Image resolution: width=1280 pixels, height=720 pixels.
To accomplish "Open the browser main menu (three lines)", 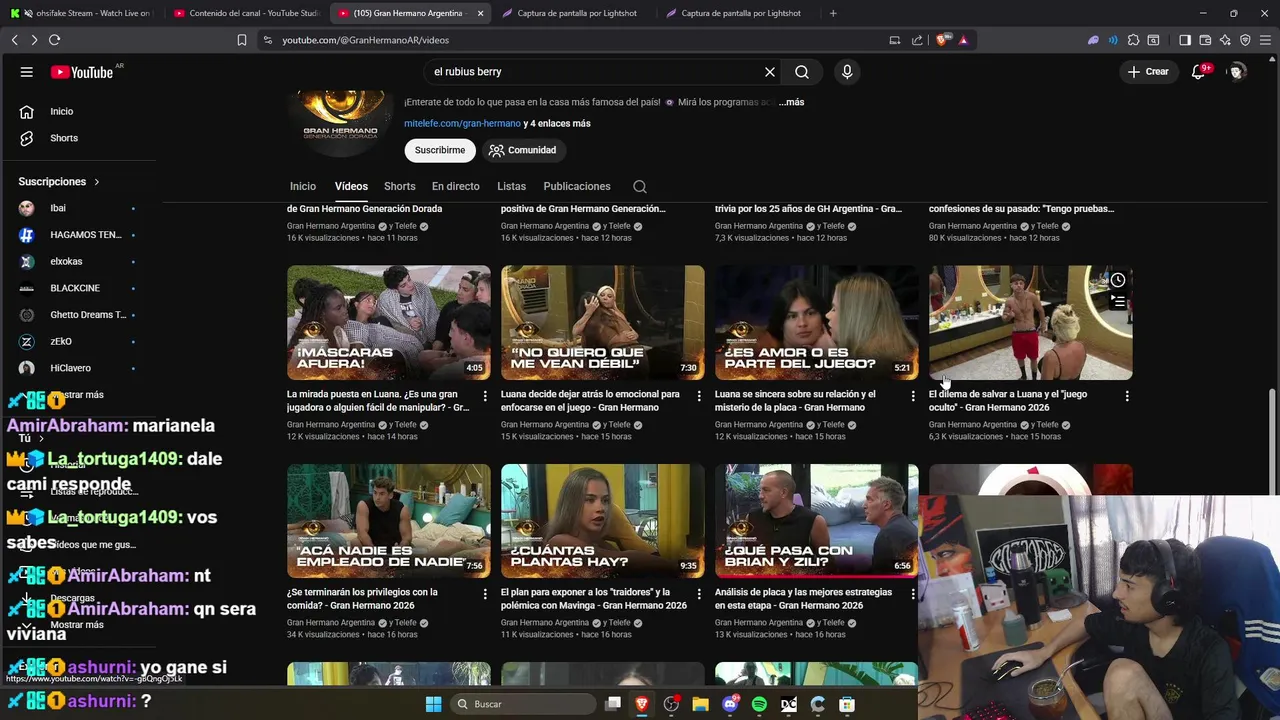I will 1266,40.
